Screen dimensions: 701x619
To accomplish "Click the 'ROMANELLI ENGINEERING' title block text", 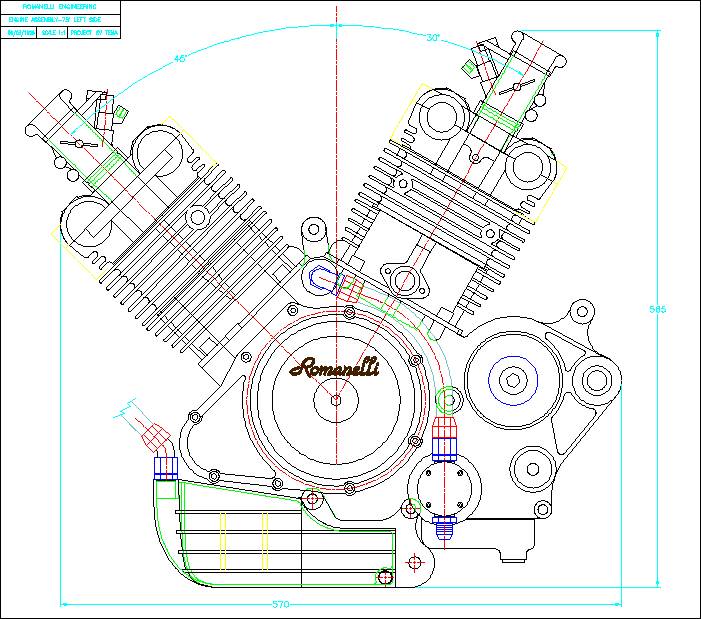I will click(x=59, y=7).
